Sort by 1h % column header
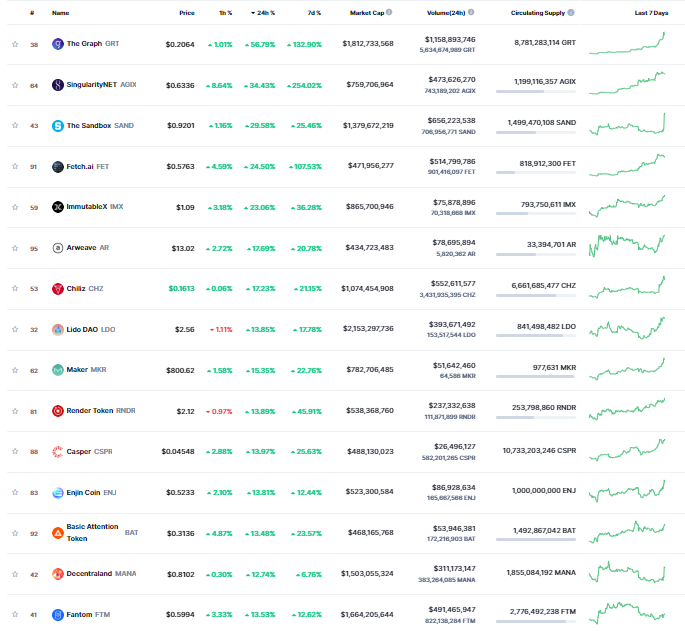Image resolution: width=685 pixels, height=631 pixels. 225,13
